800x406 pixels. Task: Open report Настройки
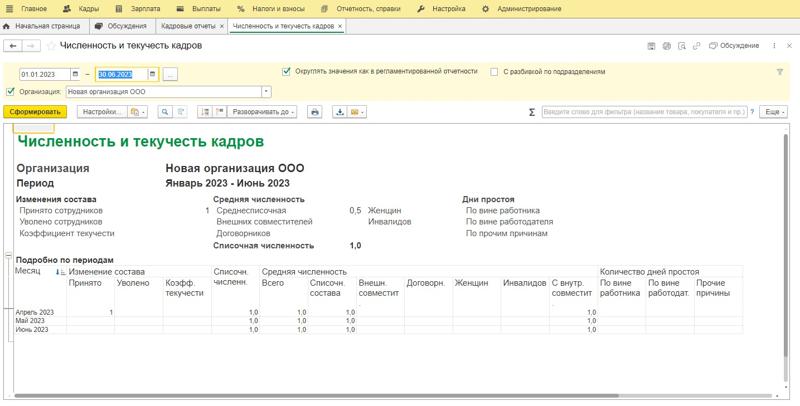pos(103,112)
